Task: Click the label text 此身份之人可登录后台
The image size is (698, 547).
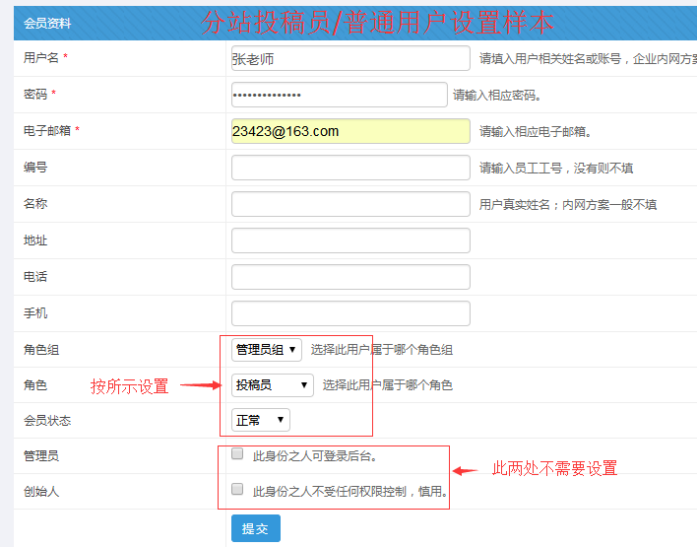Action: coord(314,456)
